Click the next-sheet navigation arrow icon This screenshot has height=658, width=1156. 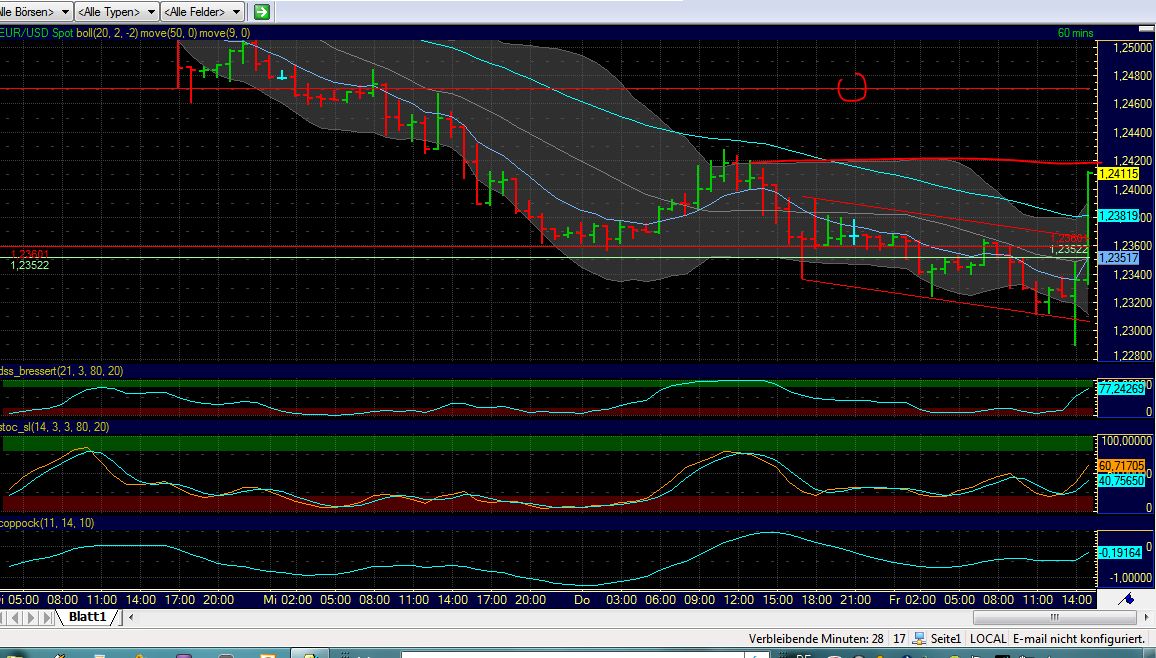[x=30, y=617]
